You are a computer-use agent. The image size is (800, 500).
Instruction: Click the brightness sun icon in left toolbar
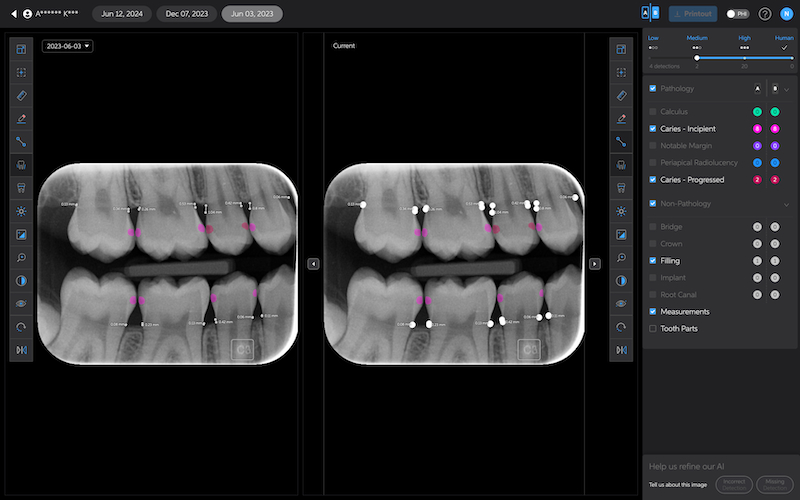[x=21, y=211]
